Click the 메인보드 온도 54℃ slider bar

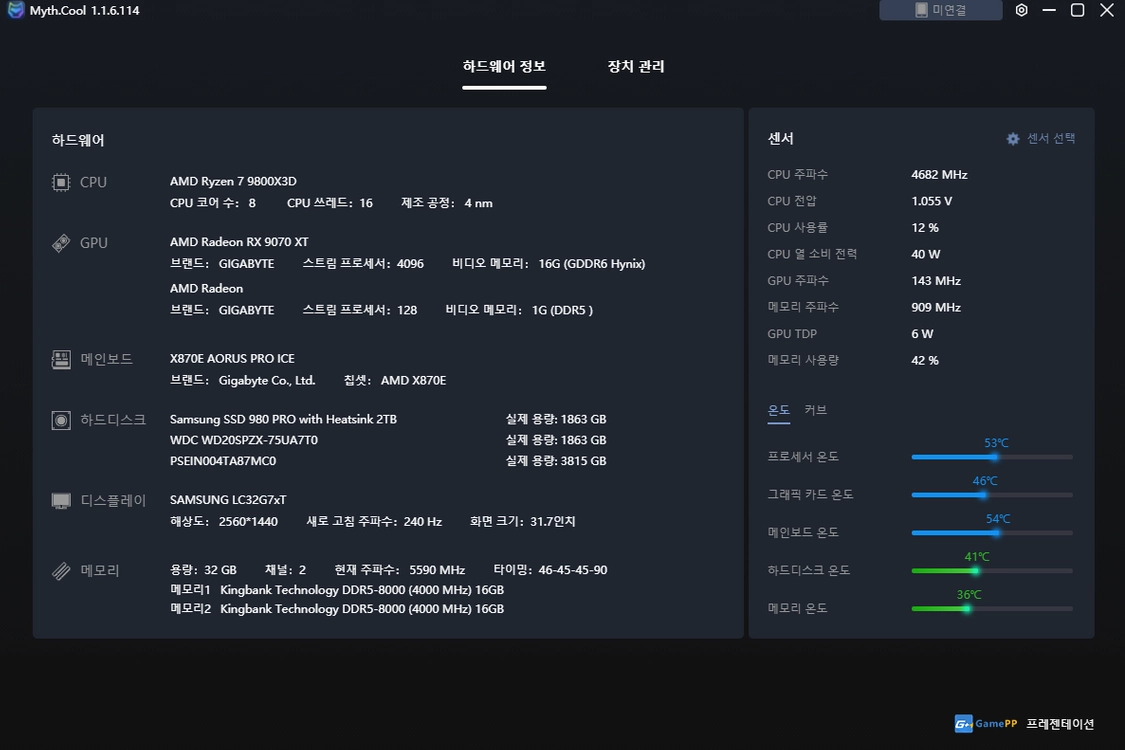point(992,533)
